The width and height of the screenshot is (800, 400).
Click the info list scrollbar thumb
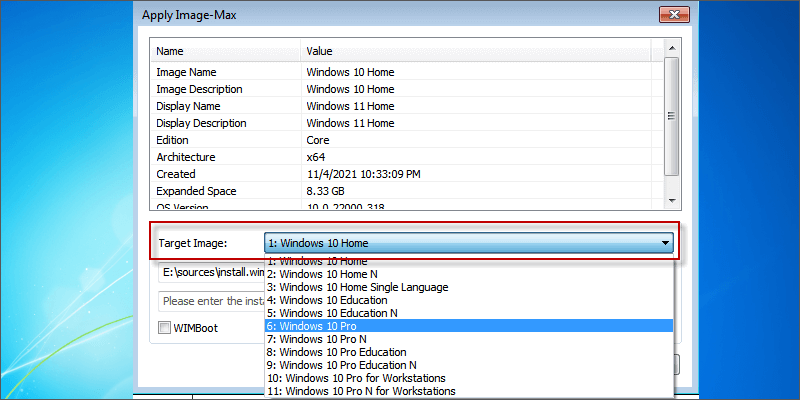pos(671,116)
